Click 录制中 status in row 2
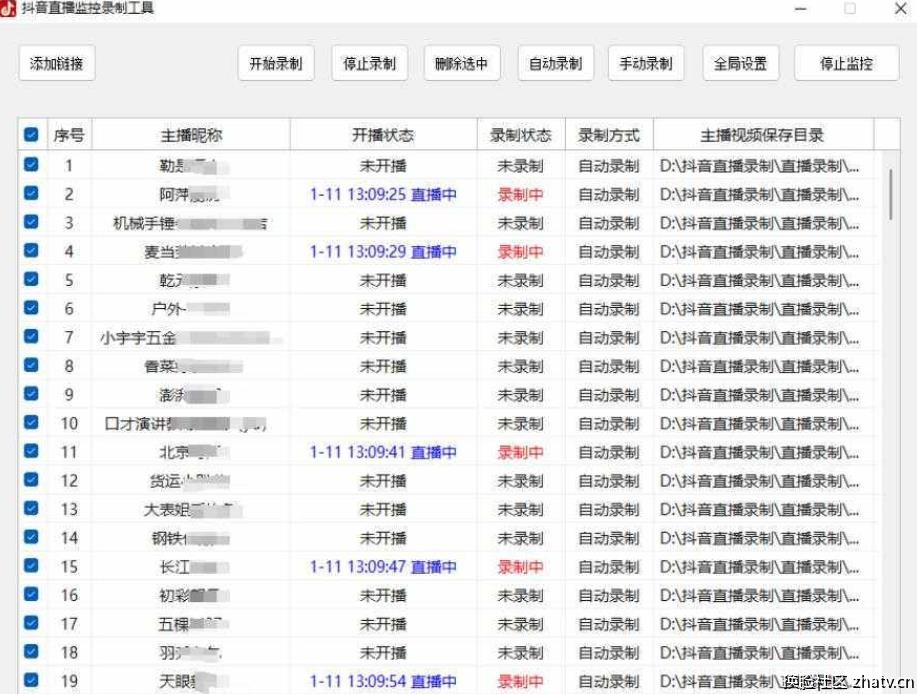Screen dimensions: 917x694 (x=520, y=194)
